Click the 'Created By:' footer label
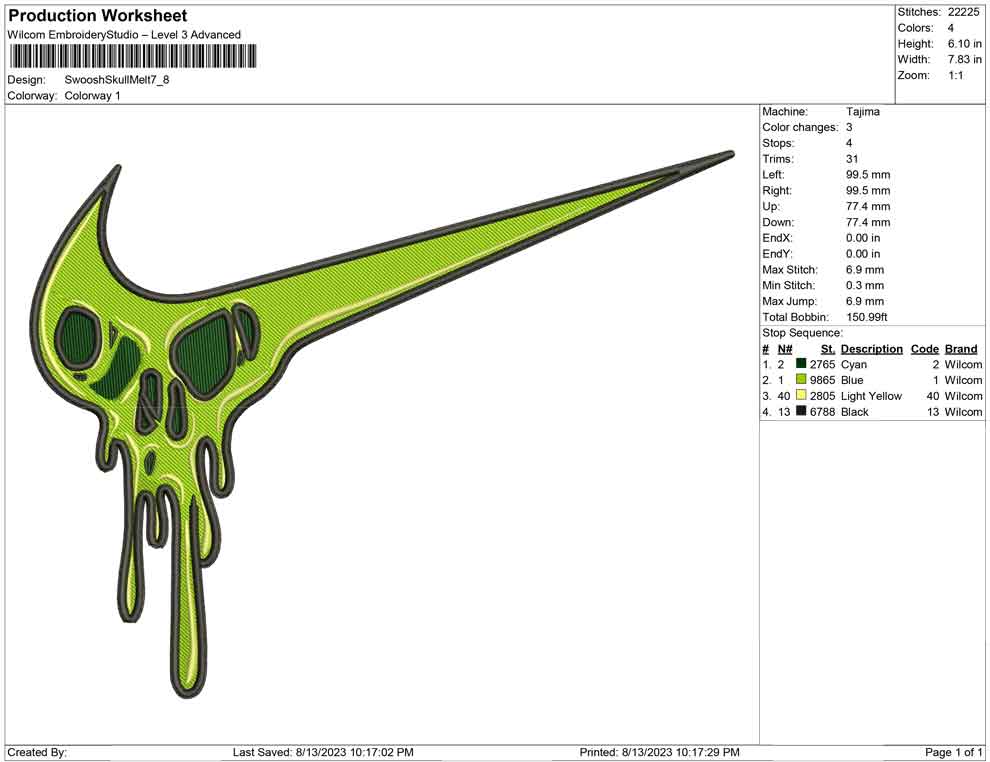 click(x=37, y=752)
